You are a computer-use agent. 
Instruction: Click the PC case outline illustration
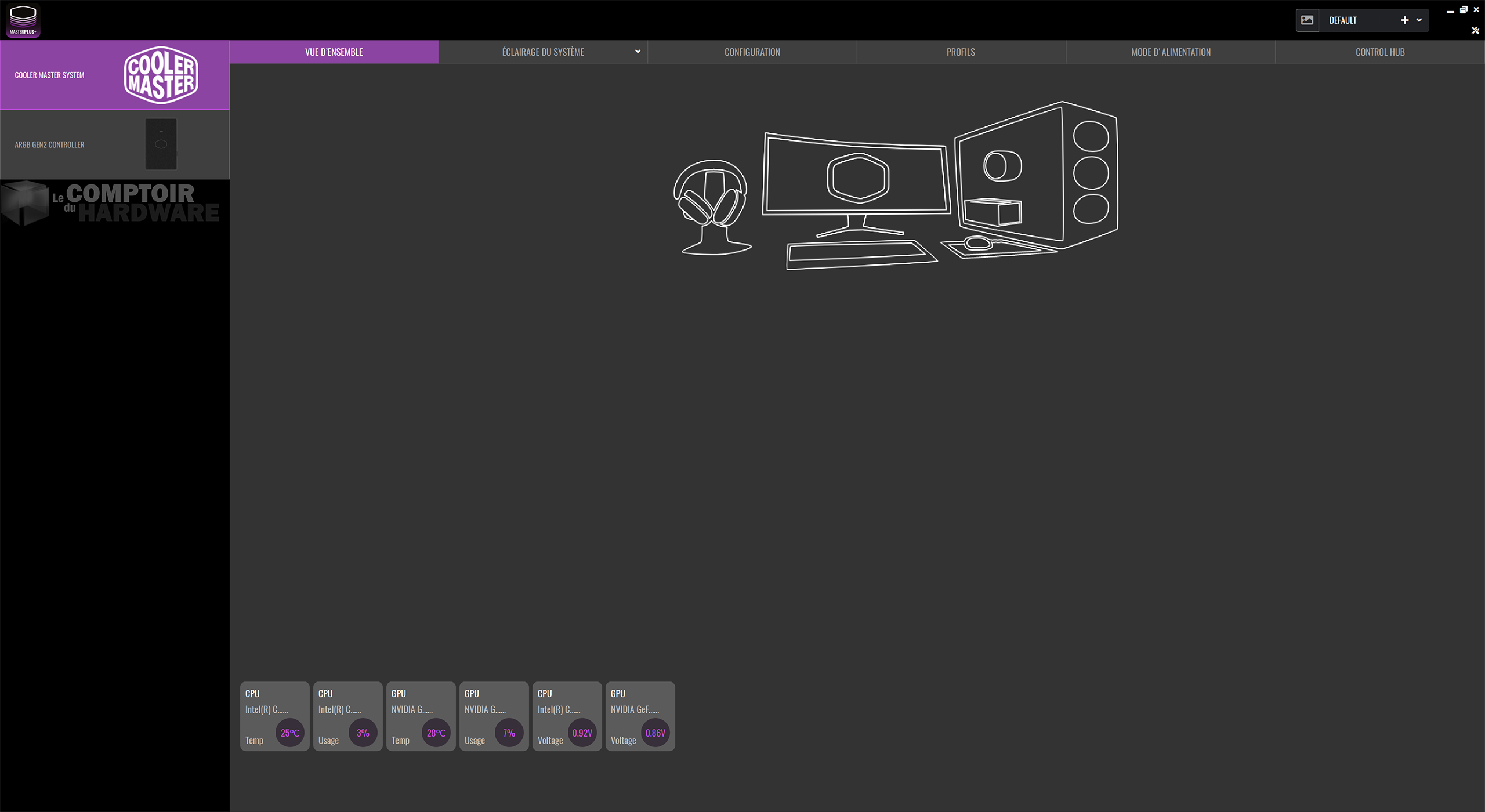(x=1038, y=174)
